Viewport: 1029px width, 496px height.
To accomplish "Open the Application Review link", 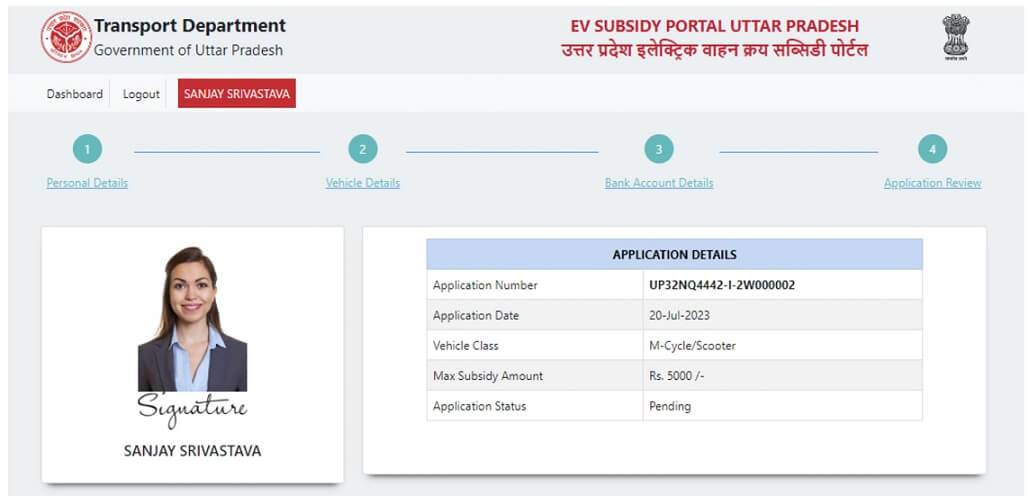I will click(x=933, y=183).
